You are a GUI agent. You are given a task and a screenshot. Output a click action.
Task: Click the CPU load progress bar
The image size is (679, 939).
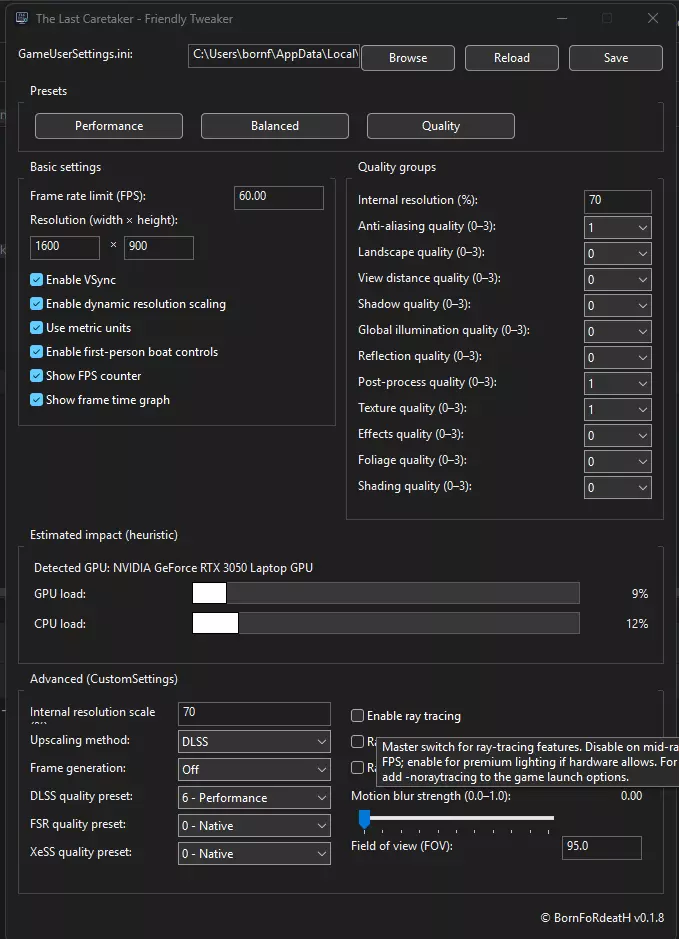point(386,623)
